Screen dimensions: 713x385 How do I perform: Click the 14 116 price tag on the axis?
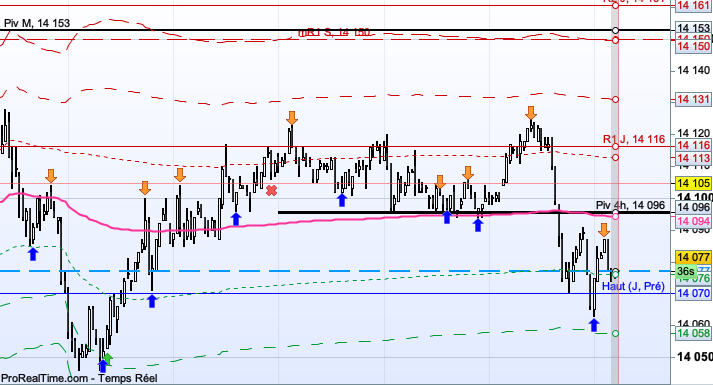click(x=693, y=145)
